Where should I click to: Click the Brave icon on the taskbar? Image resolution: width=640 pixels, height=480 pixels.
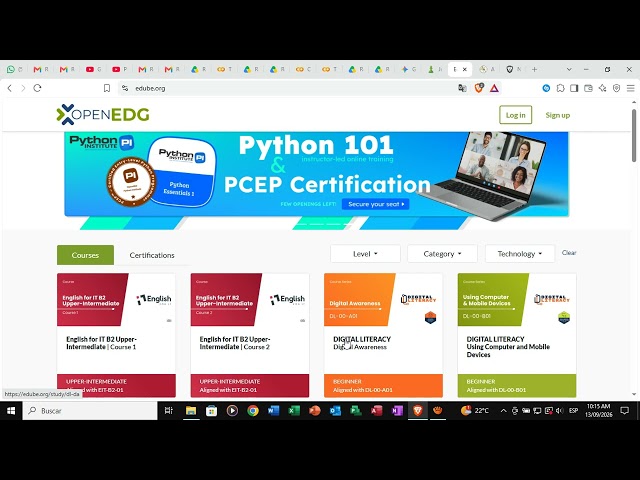418,411
